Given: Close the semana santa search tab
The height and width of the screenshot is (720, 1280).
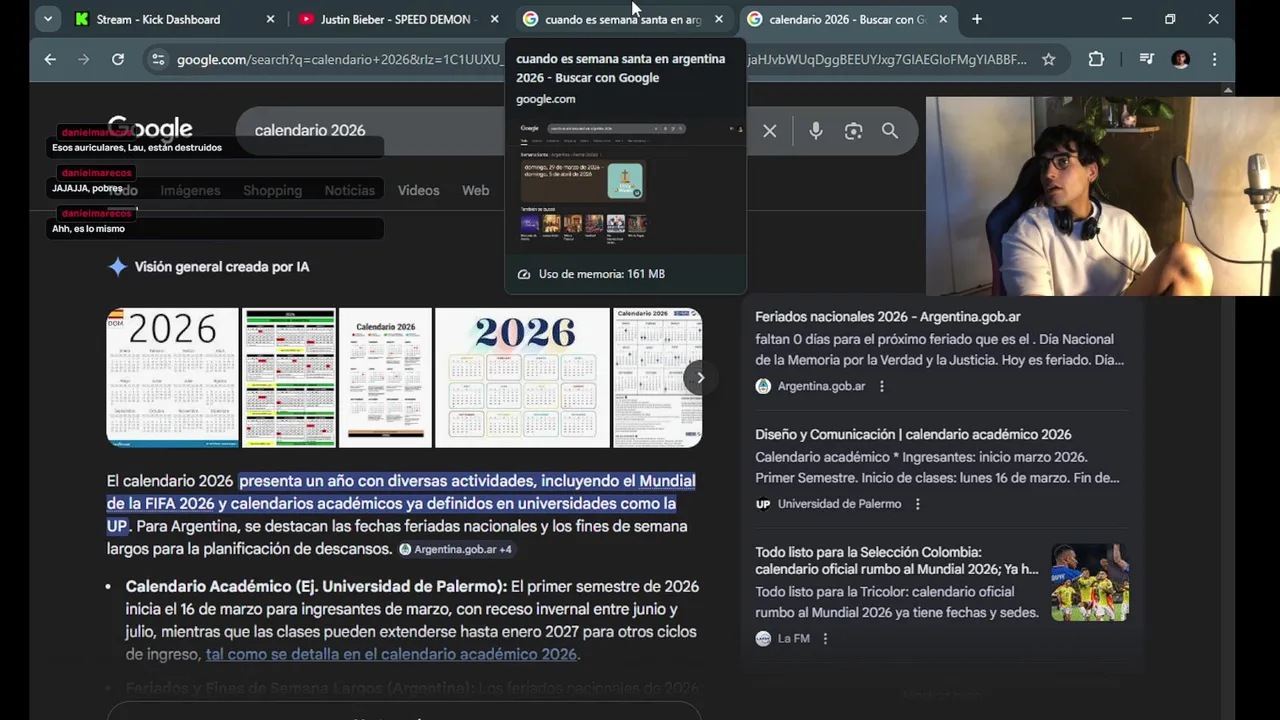Looking at the screenshot, I should 718,19.
